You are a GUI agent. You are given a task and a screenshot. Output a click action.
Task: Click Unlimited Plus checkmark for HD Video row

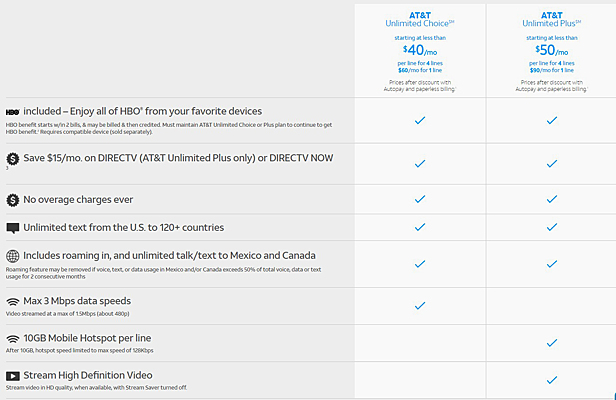551,380
